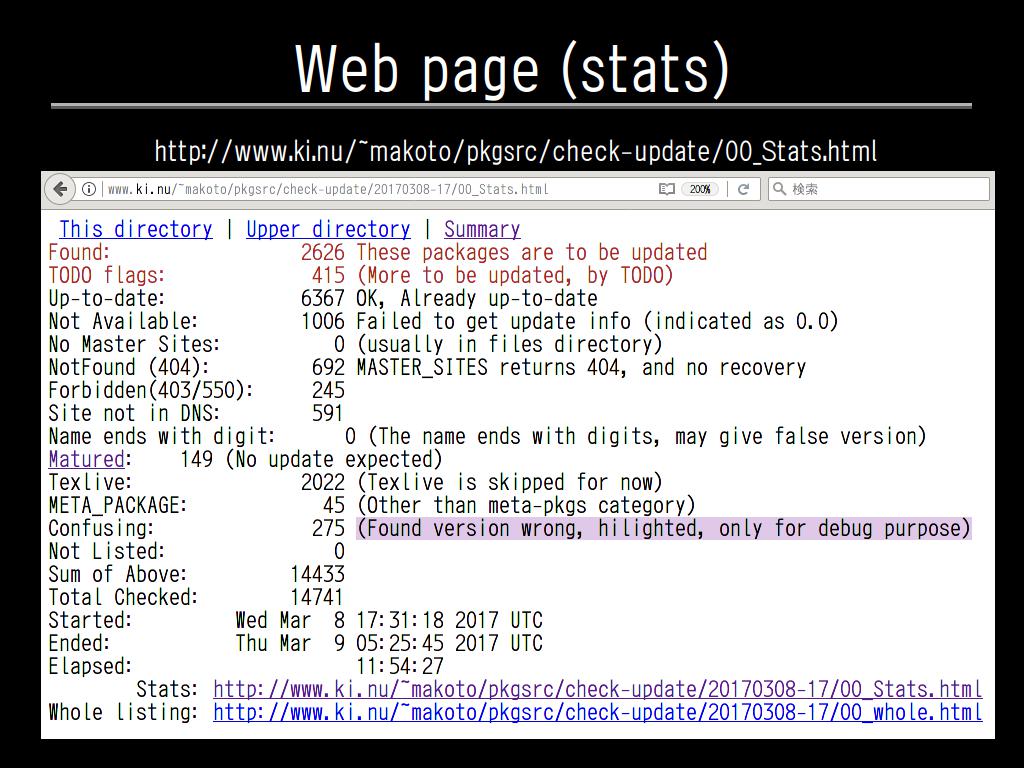Click the Found 2626 packages line
Image resolution: width=1024 pixels, height=768 pixels.
pos(377,253)
